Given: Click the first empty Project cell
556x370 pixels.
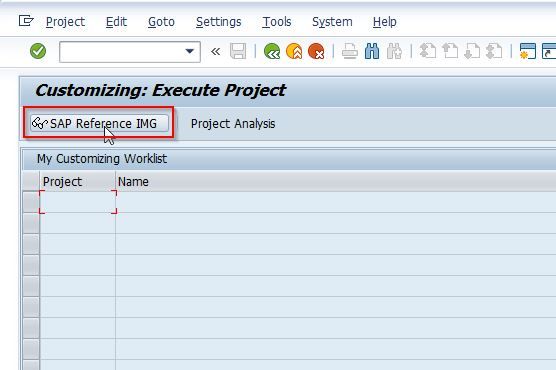Looking at the screenshot, I should pyautogui.click(x=78, y=202).
